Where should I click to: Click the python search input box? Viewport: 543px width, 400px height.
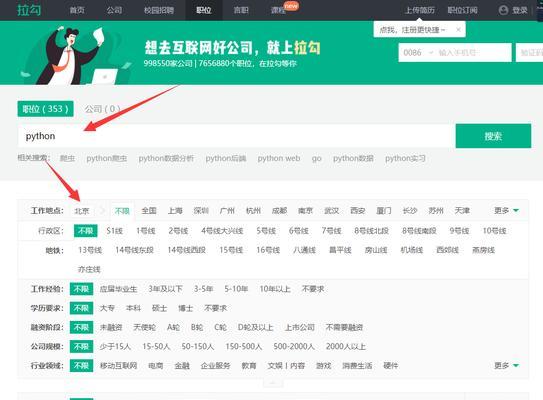point(235,136)
